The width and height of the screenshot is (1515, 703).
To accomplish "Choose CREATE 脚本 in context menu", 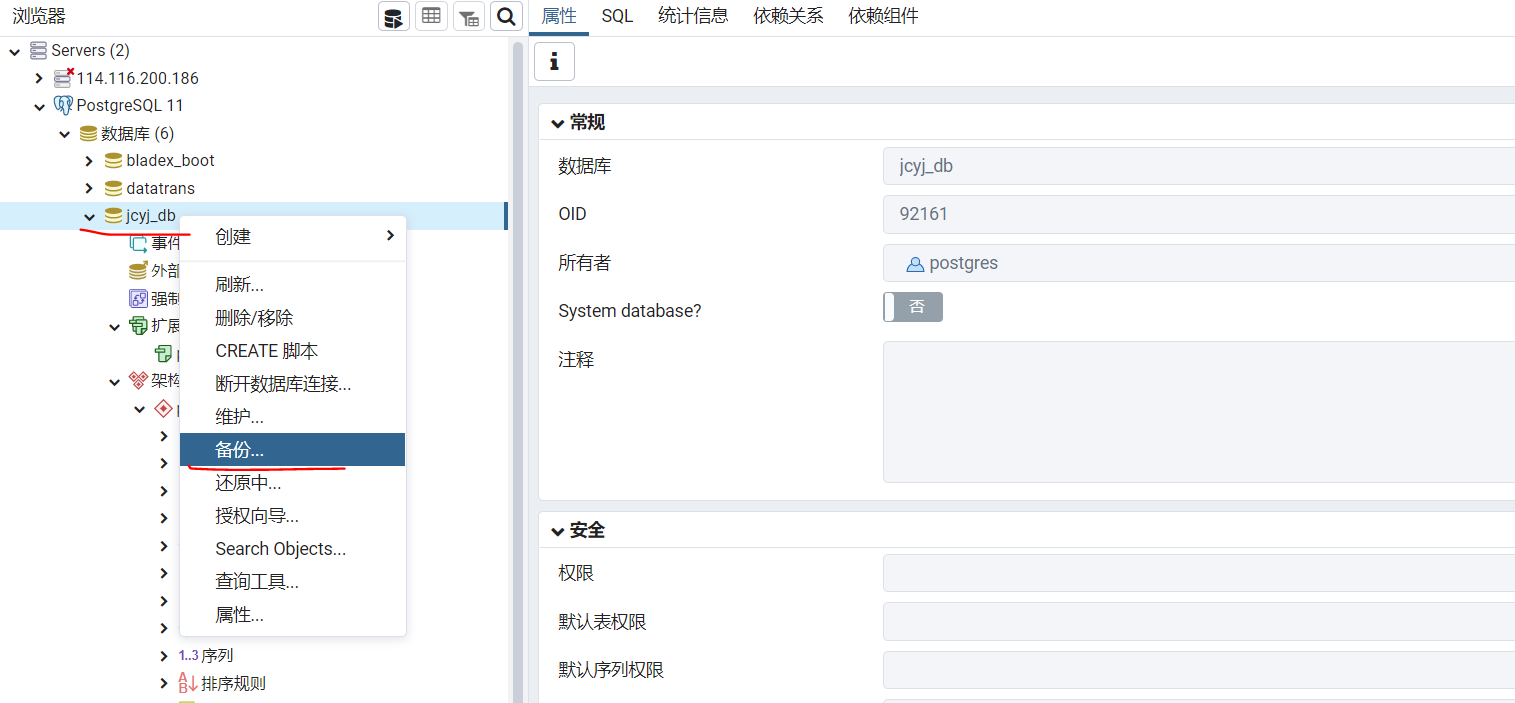I will 293,351.
